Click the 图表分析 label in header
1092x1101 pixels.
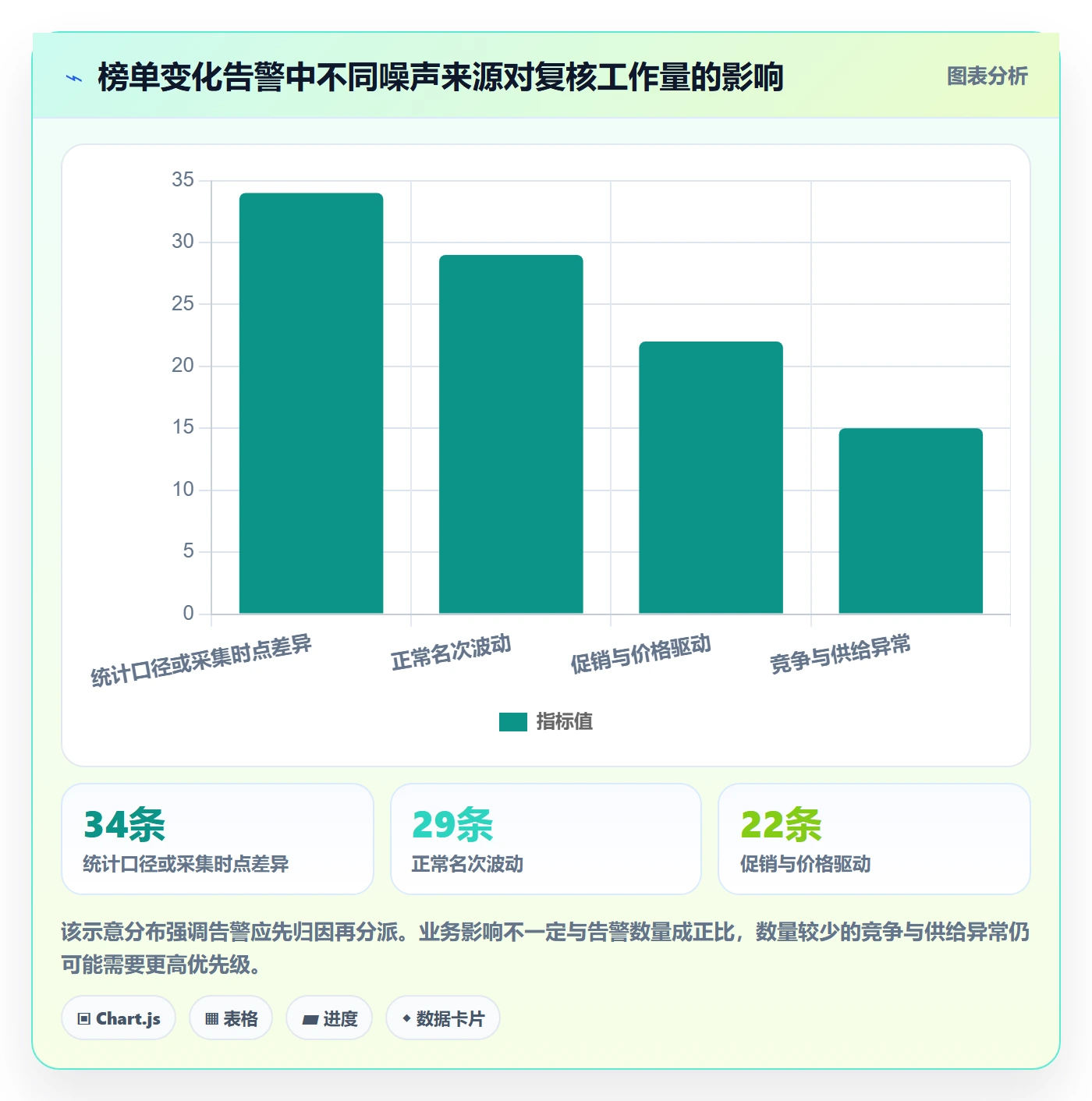pyautogui.click(x=987, y=76)
